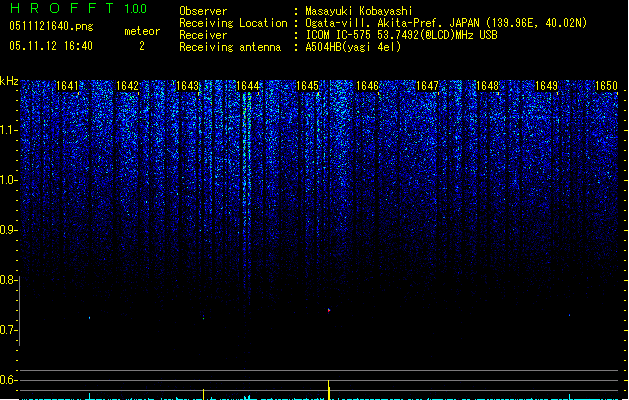Click the red meteor echo dot near 1645
The width and height of the screenshot is (629, 400).
click(329, 310)
